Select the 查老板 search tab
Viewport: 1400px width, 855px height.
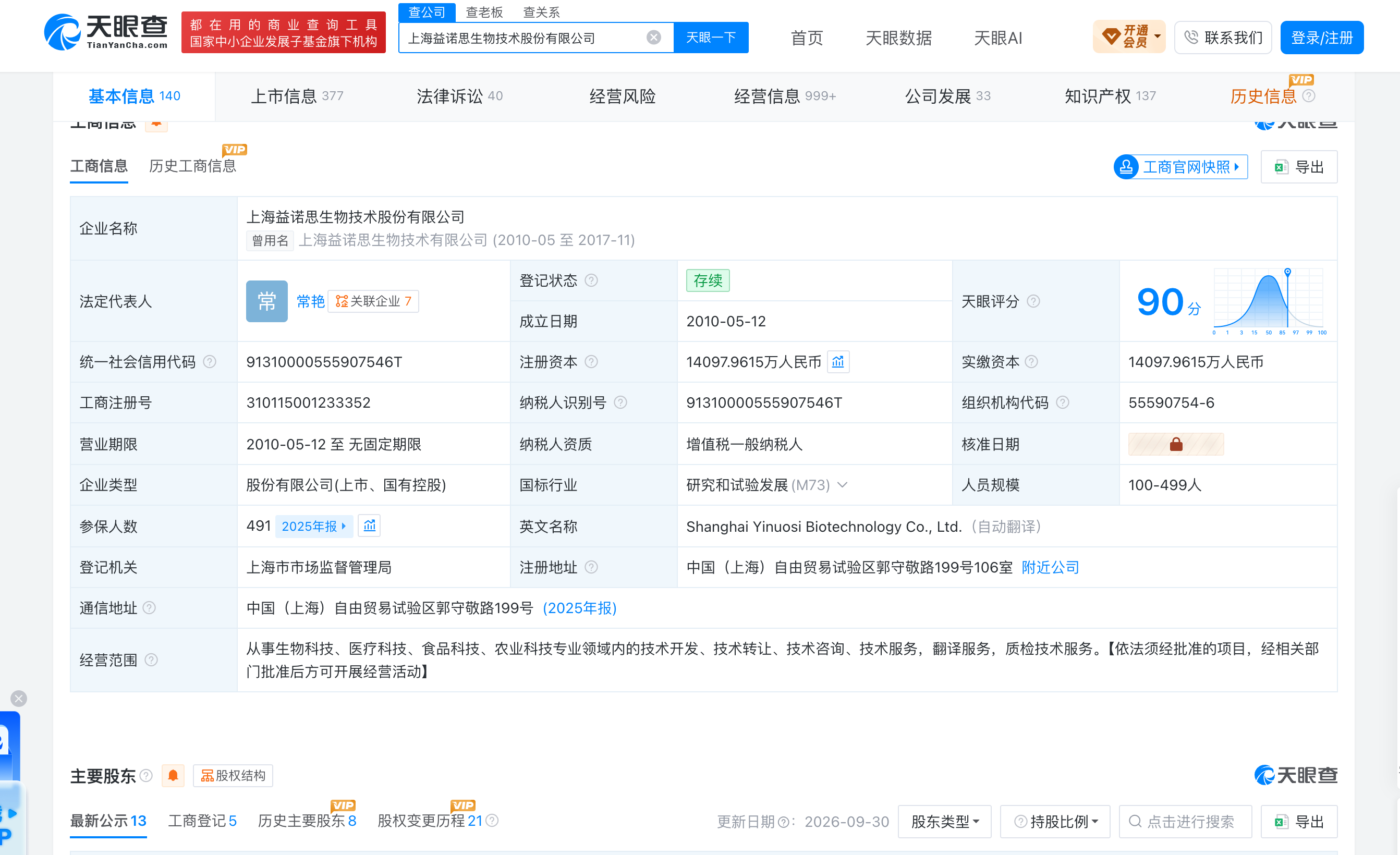tap(484, 12)
